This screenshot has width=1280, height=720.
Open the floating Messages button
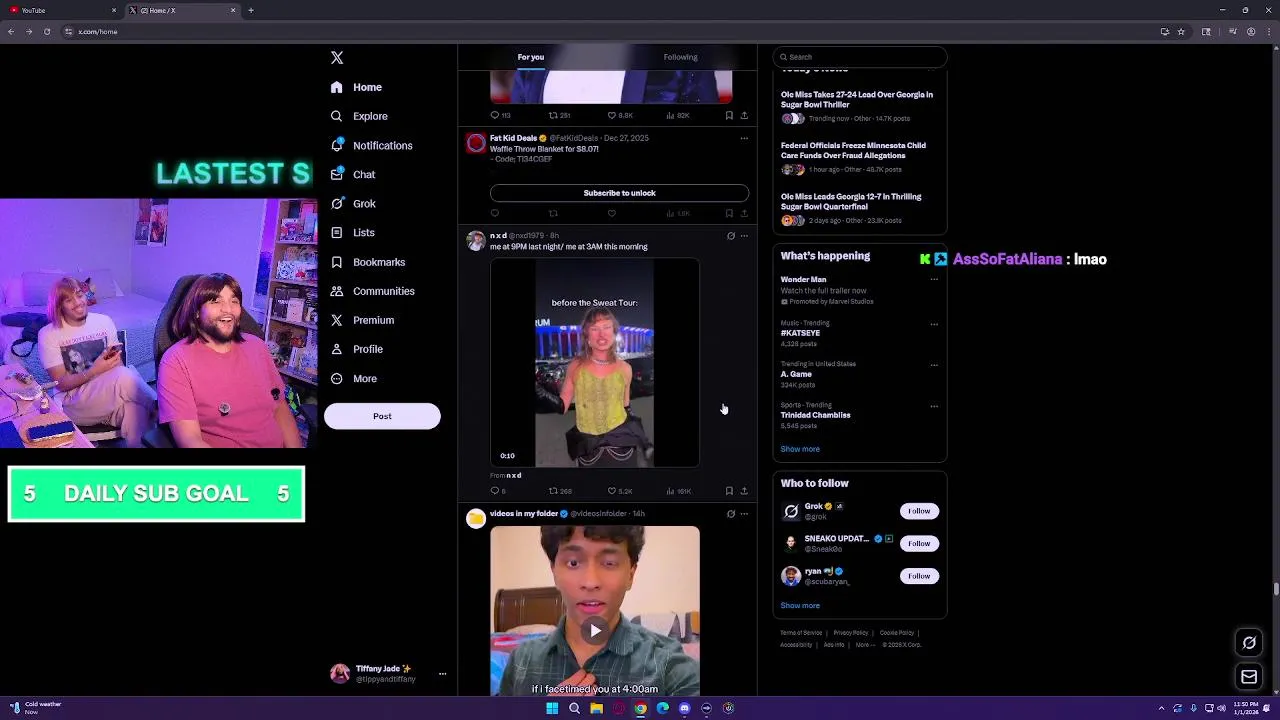click(x=1249, y=677)
